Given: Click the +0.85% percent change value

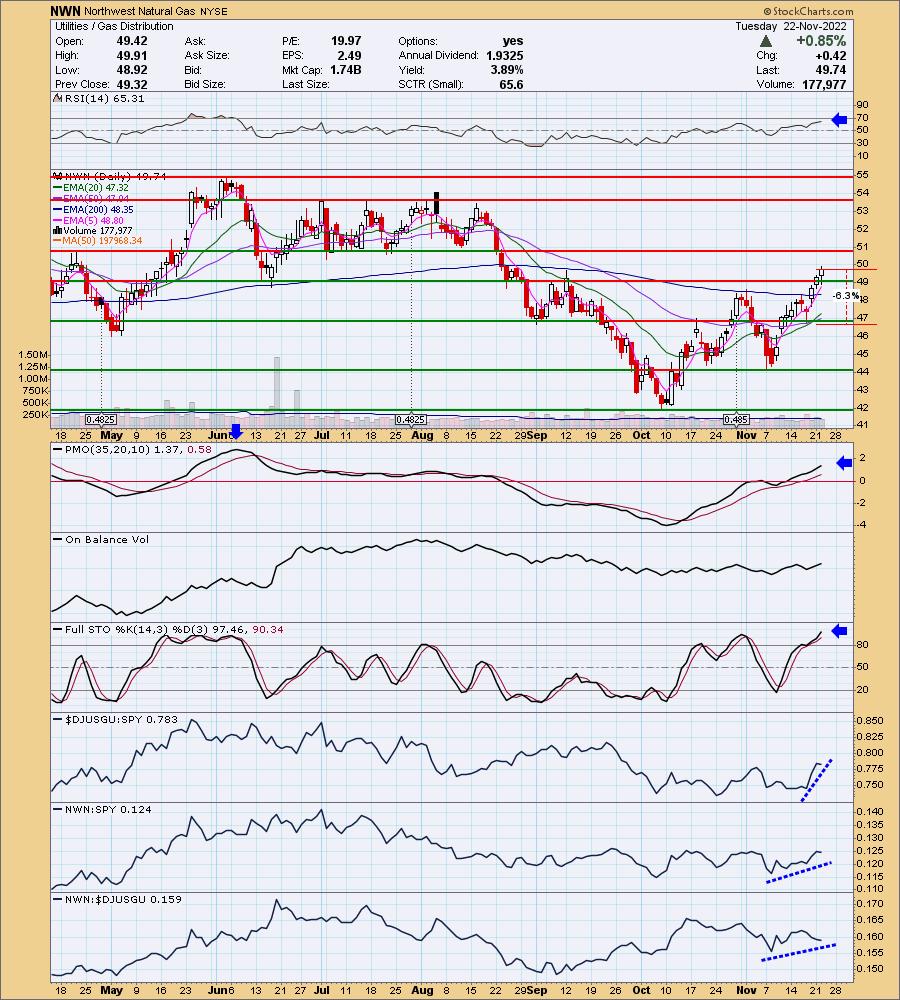Looking at the screenshot, I should [821, 41].
